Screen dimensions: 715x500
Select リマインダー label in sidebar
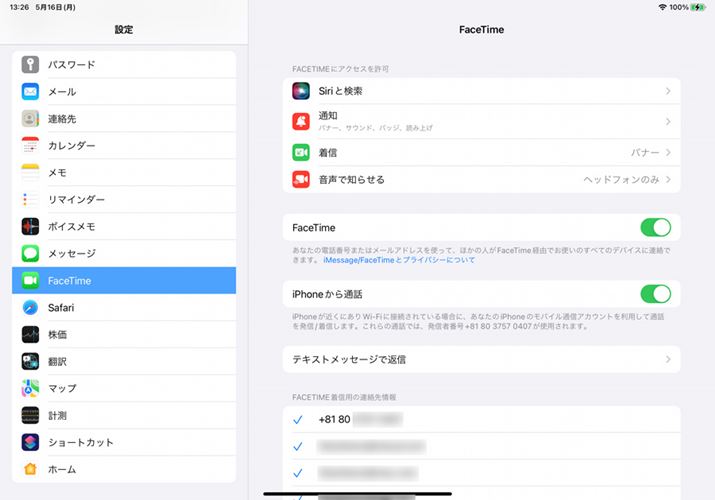tap(76, 200)
